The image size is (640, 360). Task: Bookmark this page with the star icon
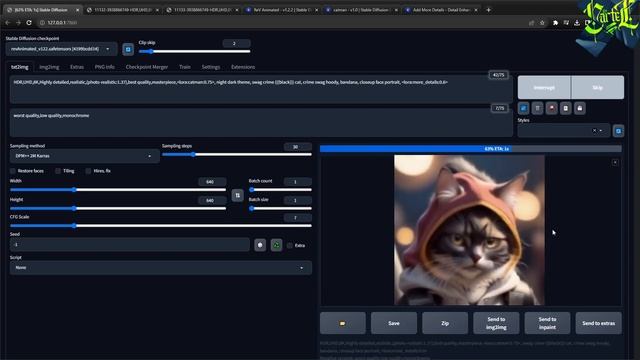[x=542, y=23]
